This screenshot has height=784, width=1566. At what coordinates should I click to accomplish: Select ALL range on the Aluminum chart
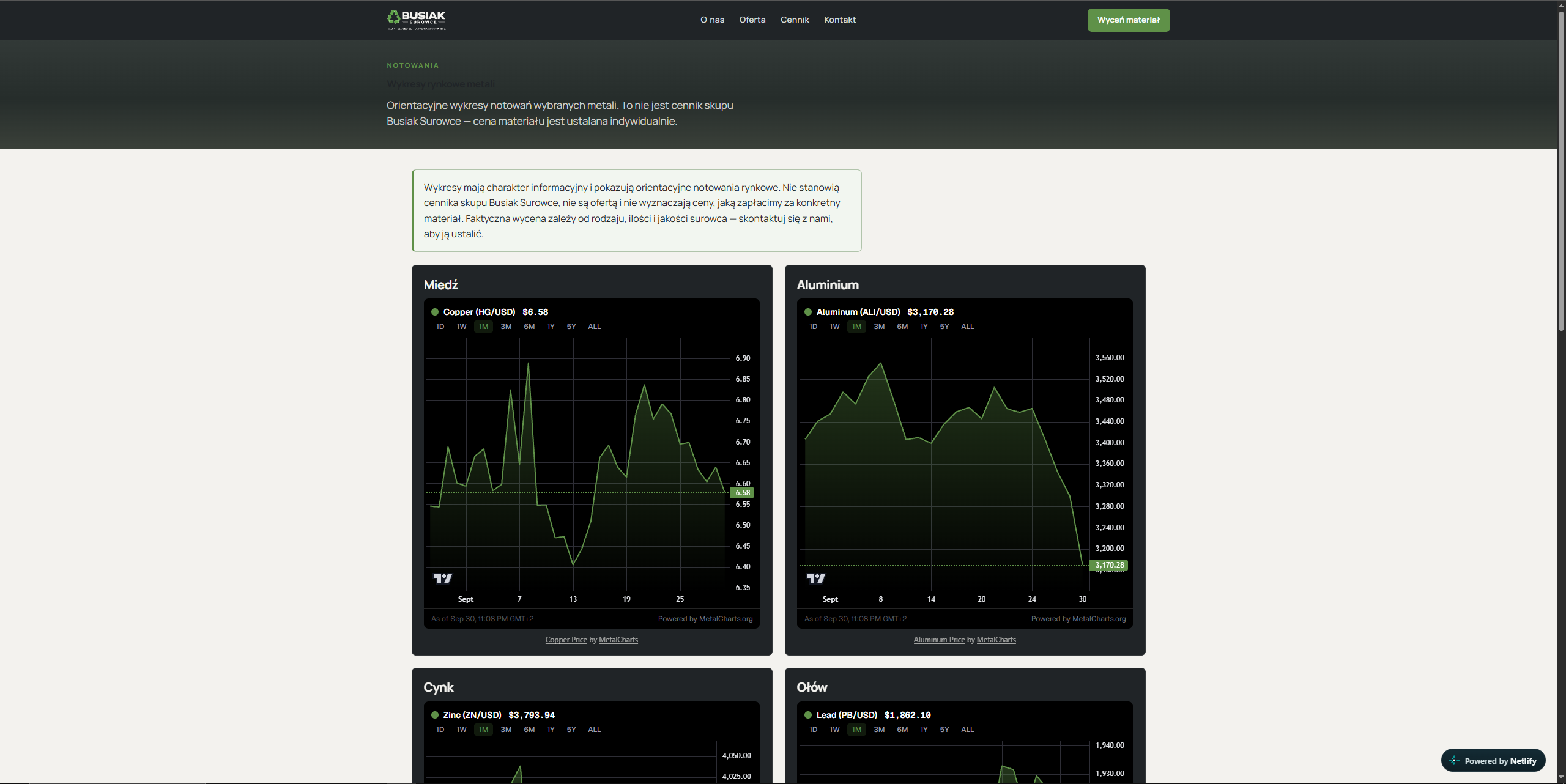968,327
